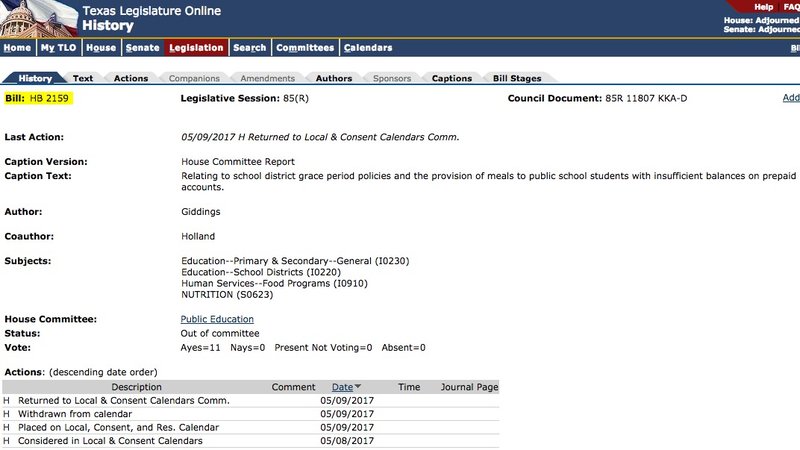Switch to the Text tab
Image resolution: width=800 pixels, height=450 pixels.
pos(83,78)
